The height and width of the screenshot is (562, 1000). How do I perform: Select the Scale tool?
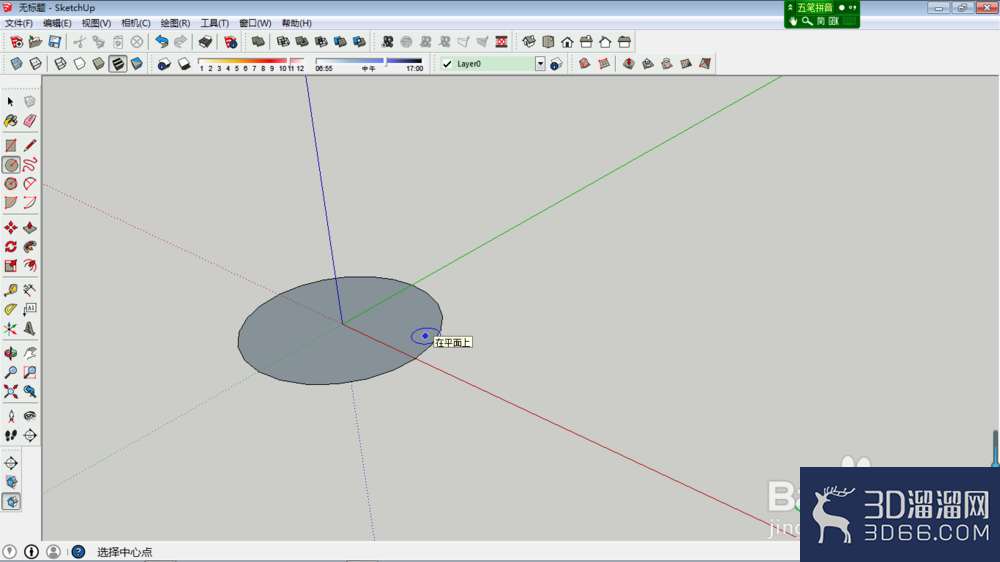11,265
